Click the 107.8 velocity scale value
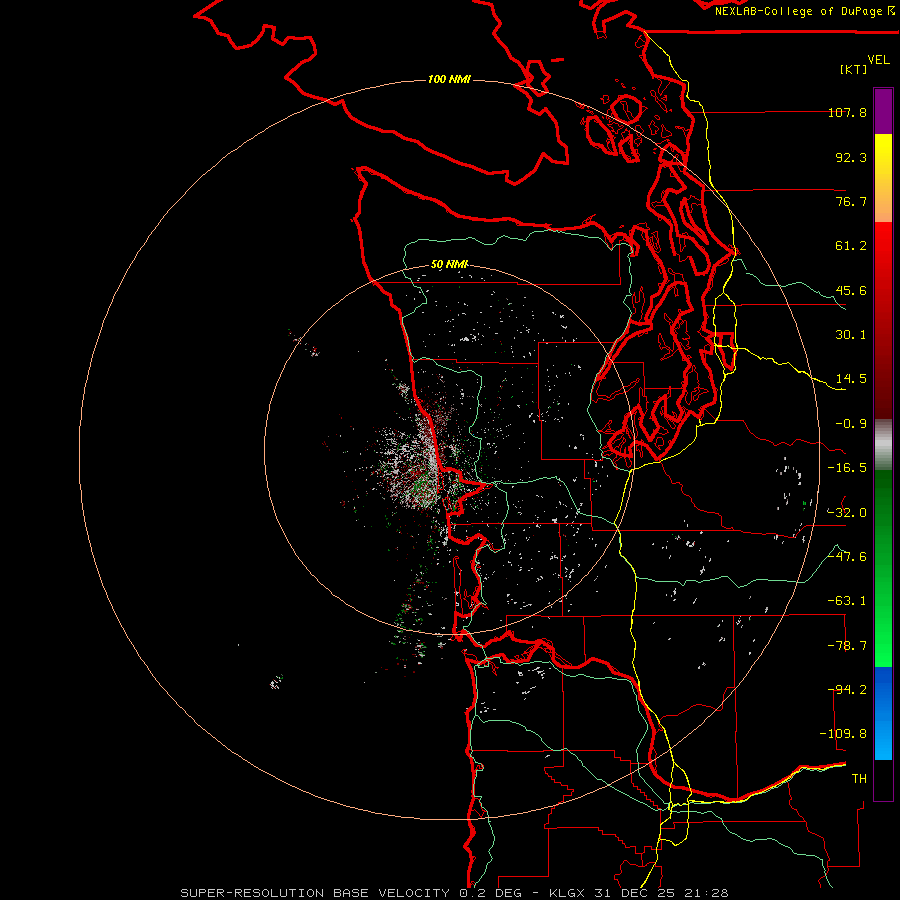Viewport: 900px width, 900px height. [x=847, y=112]
